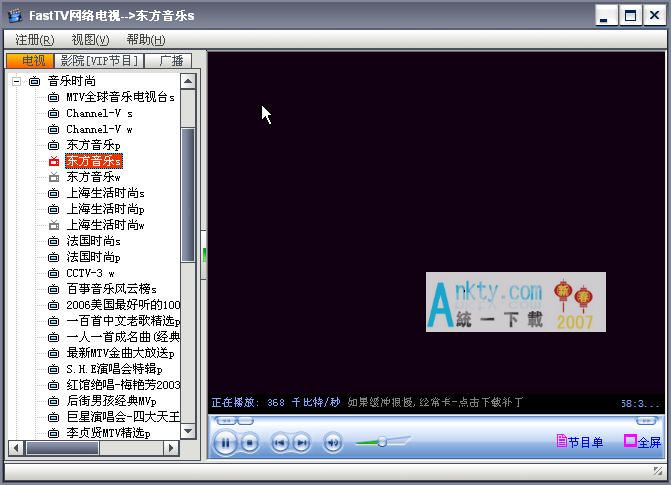This screenshot has width=671, height=485.
Task: Click the red TV icon of 东方音乐s
Action: pyautogui.click(x=53, y=161)
